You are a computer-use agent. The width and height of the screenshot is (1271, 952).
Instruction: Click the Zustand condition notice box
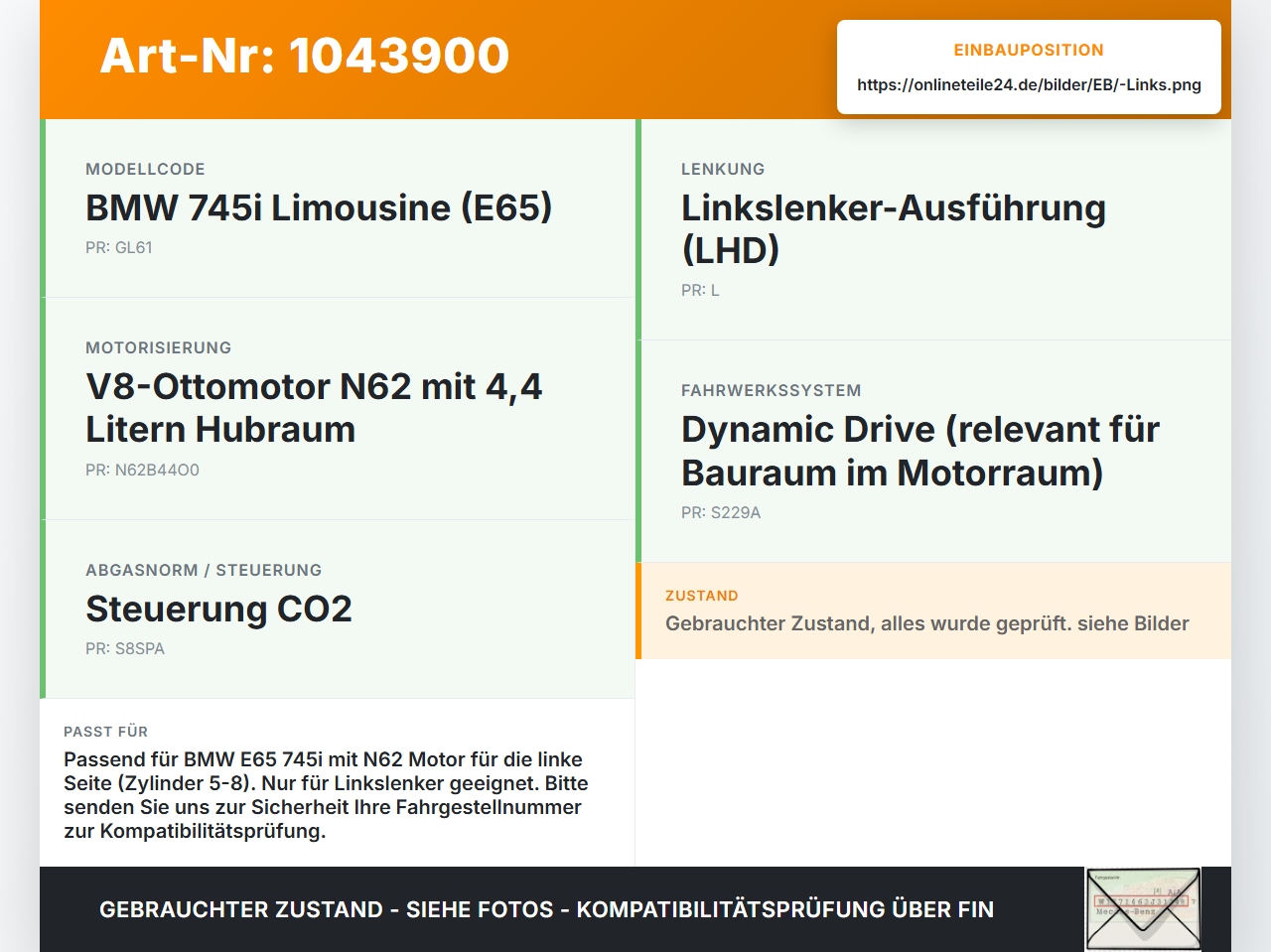[x=933, y=611]
